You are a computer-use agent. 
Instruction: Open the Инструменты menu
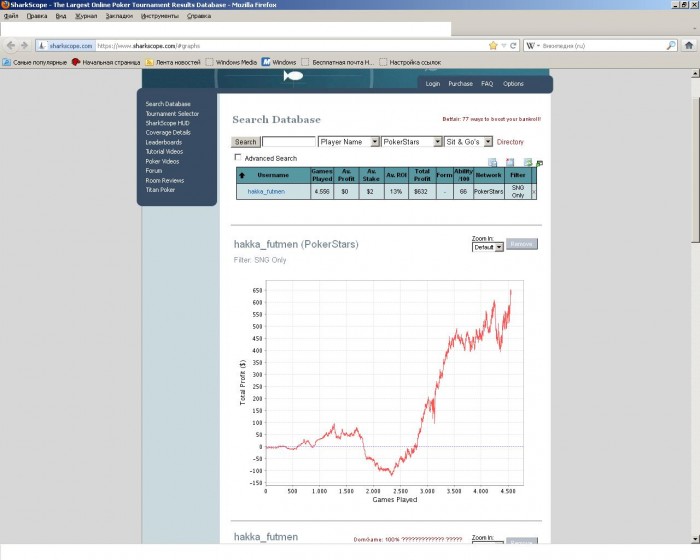pyautogui.click(x=159, y=16)
